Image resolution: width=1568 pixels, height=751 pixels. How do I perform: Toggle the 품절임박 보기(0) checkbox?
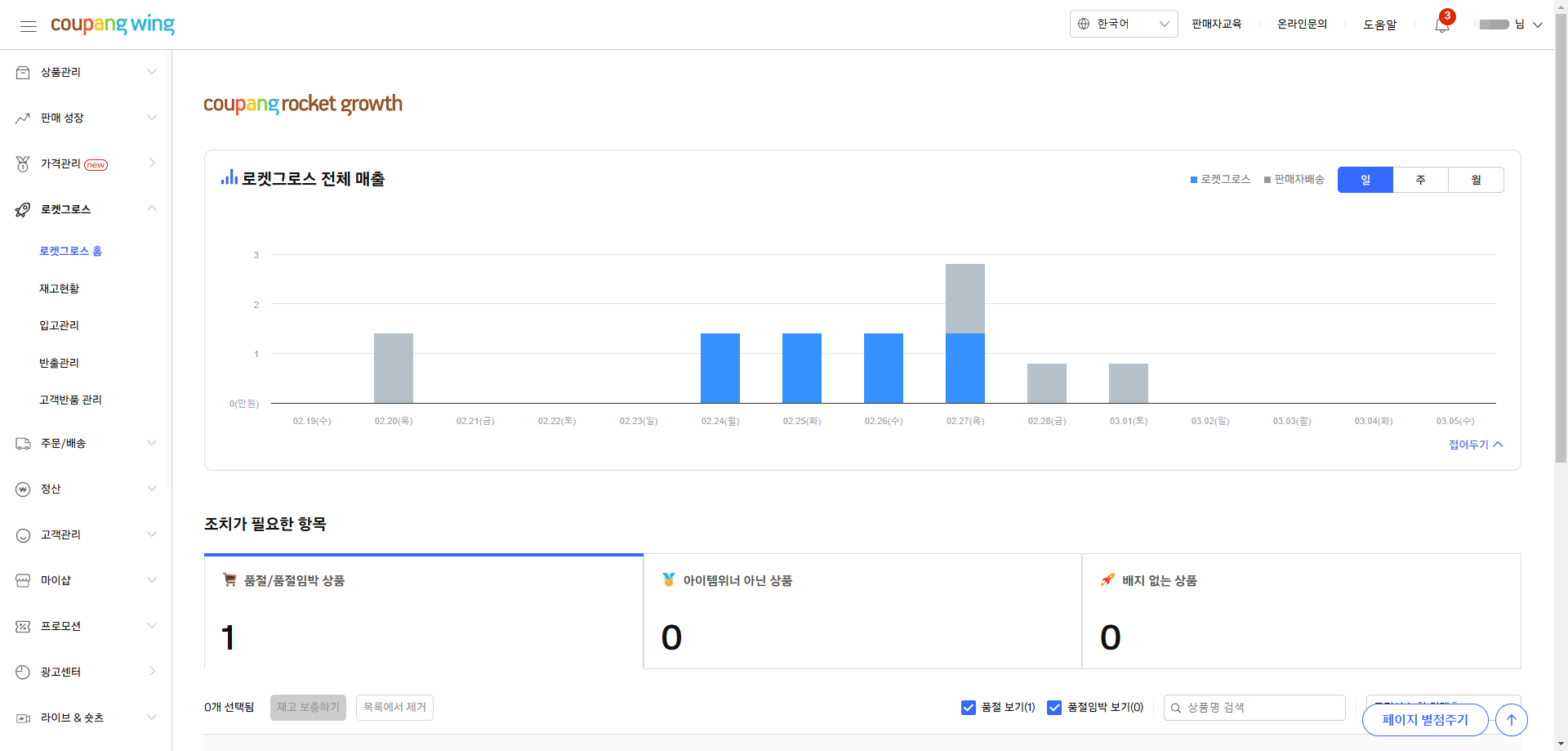(x=1054, y=708)
